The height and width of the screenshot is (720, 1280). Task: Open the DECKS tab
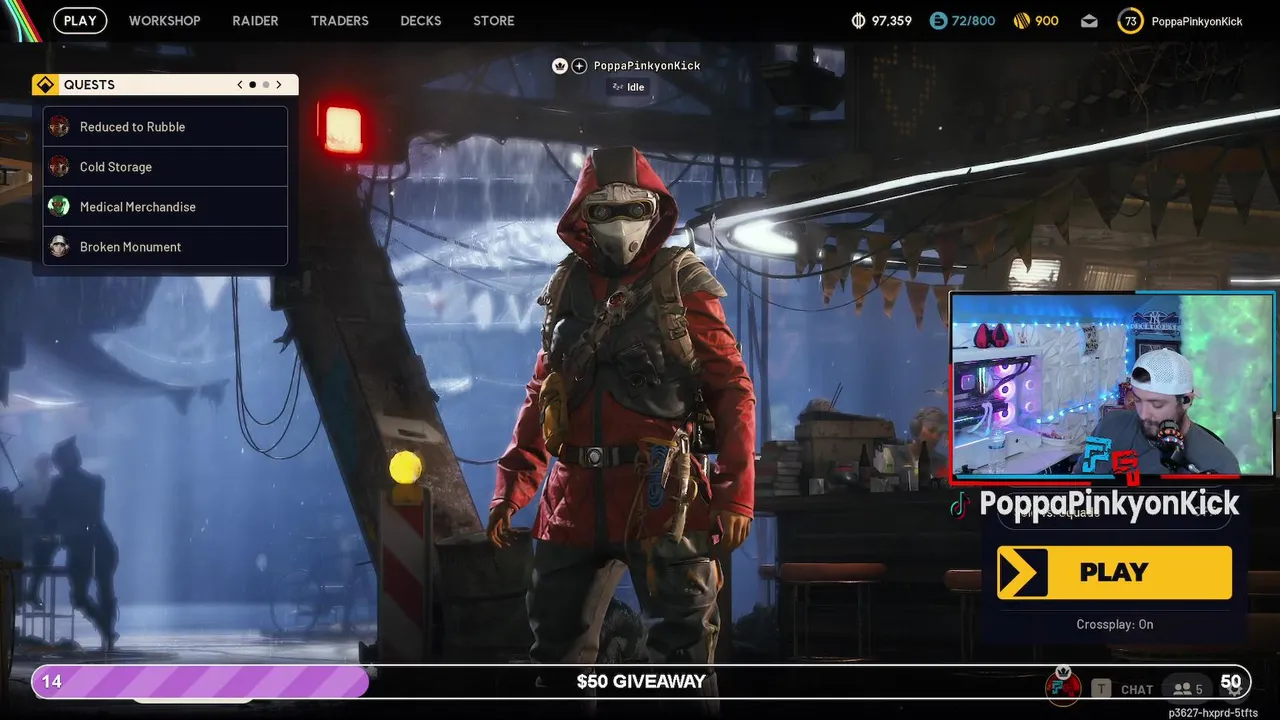420,20
